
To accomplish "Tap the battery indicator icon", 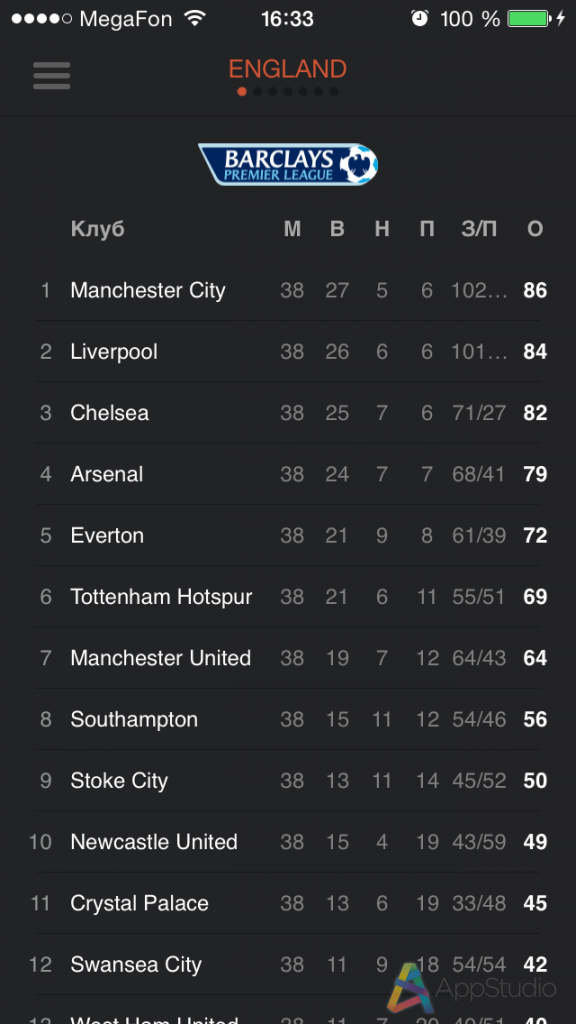I will (x=528, y=18).
